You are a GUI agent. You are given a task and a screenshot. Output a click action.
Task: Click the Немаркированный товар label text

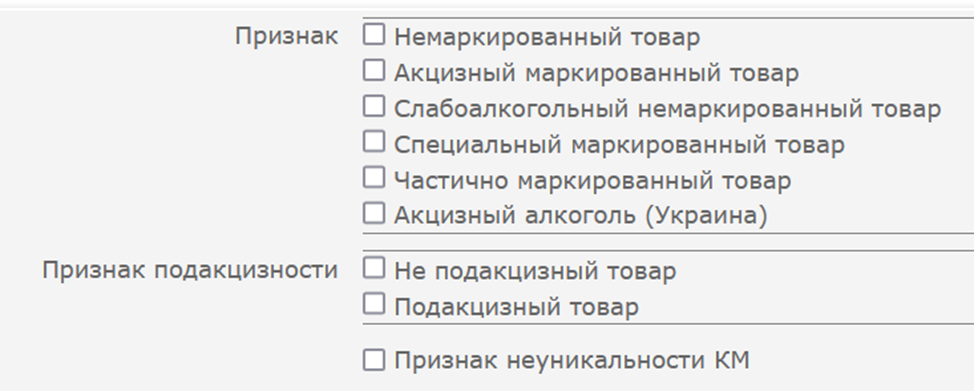(x=547, y=37)
